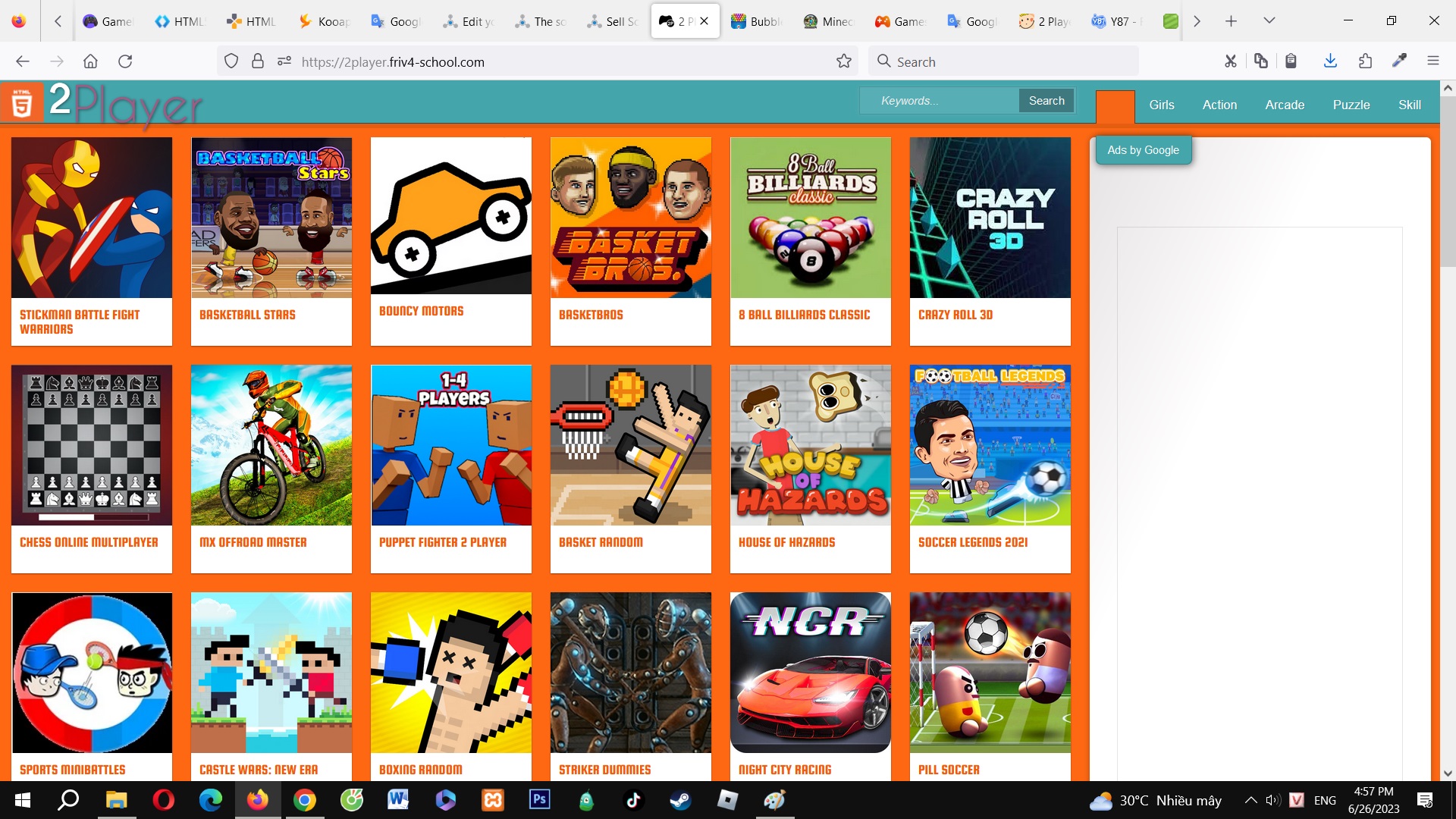The image size is (1456, 819).
Task: Open the Firefox downloads panel
Action: pyautogui.click(x=1329, y=61)
